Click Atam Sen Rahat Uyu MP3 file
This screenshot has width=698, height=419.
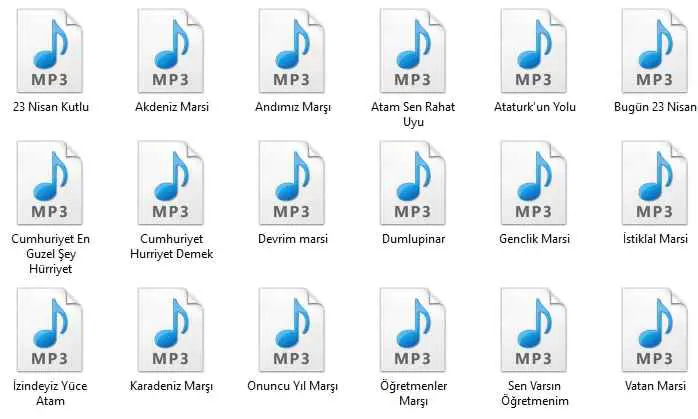[413, 49]
